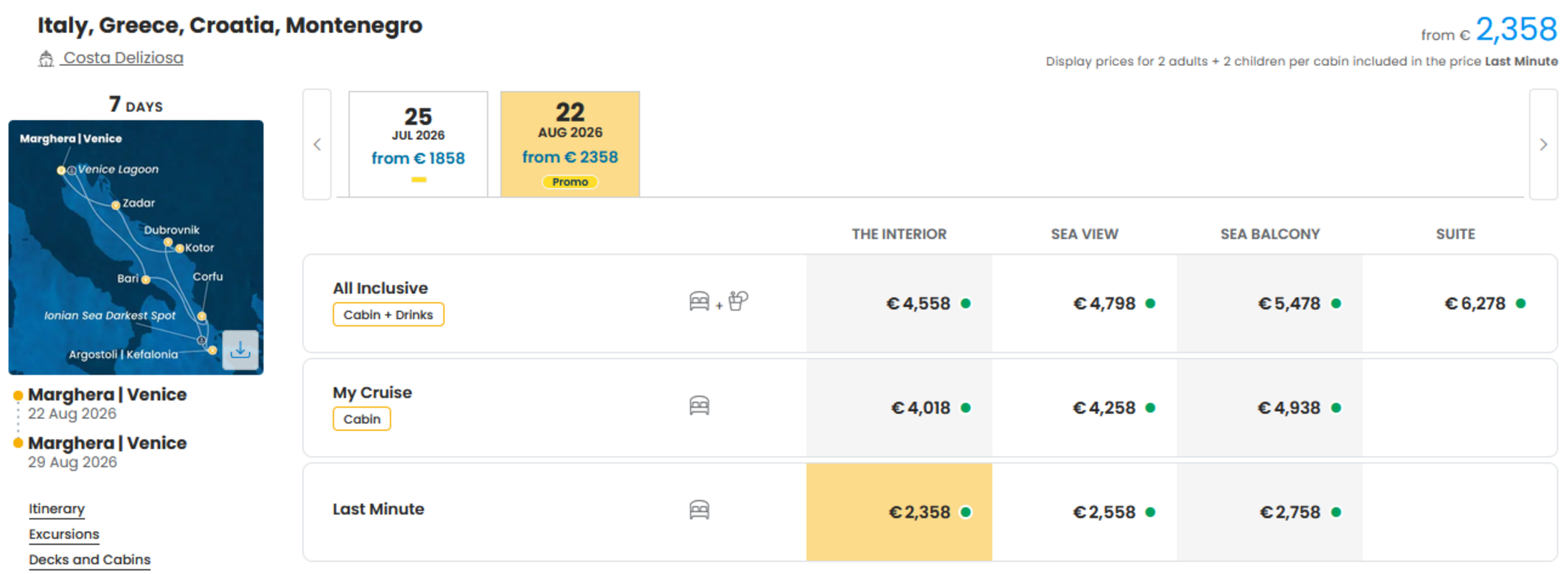Open the Itinerary link
This screenshot has width=1568, height=574.
coord(57,509)
